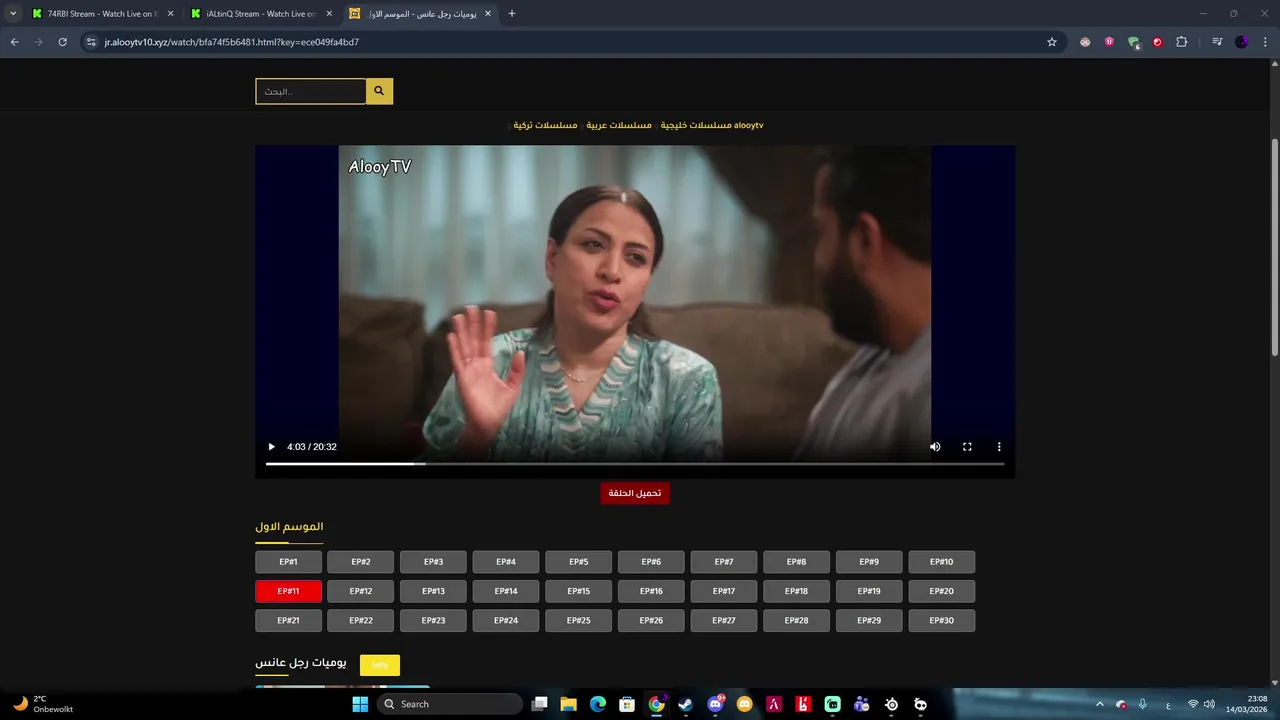This screenshot has width=1280, height=720.
Task: Open the alooytv home link
Action: 748,125
